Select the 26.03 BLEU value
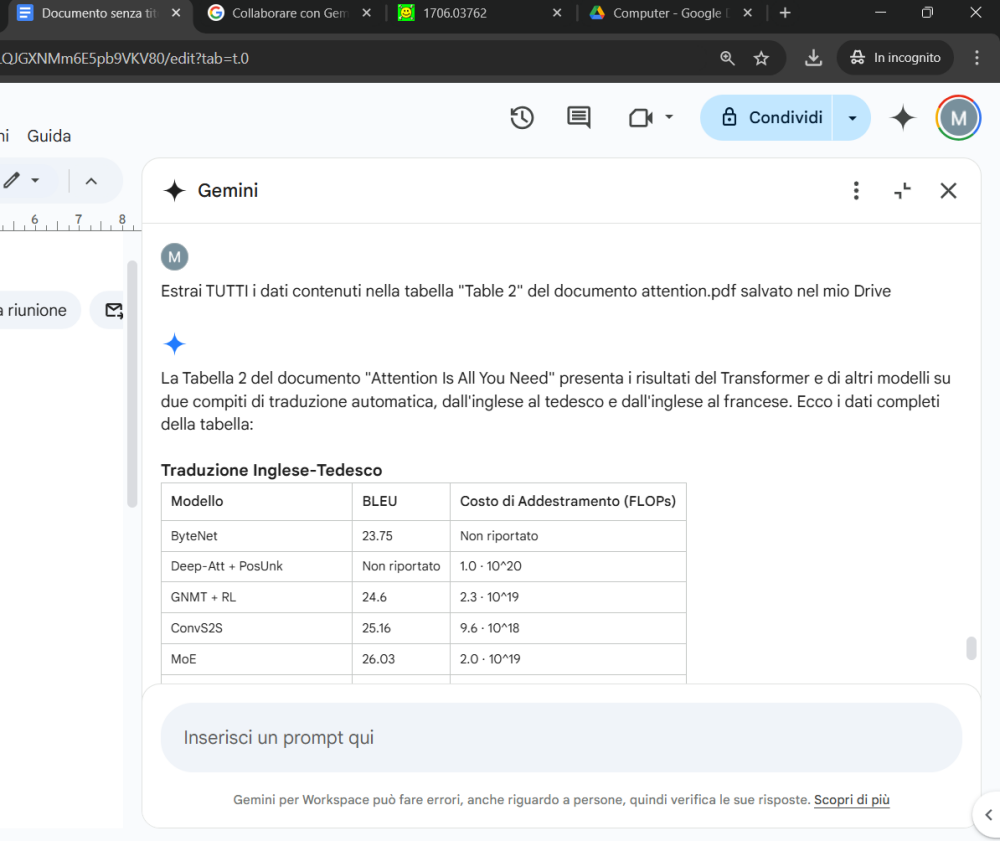 pyautogui.click(x=401, y=659)
